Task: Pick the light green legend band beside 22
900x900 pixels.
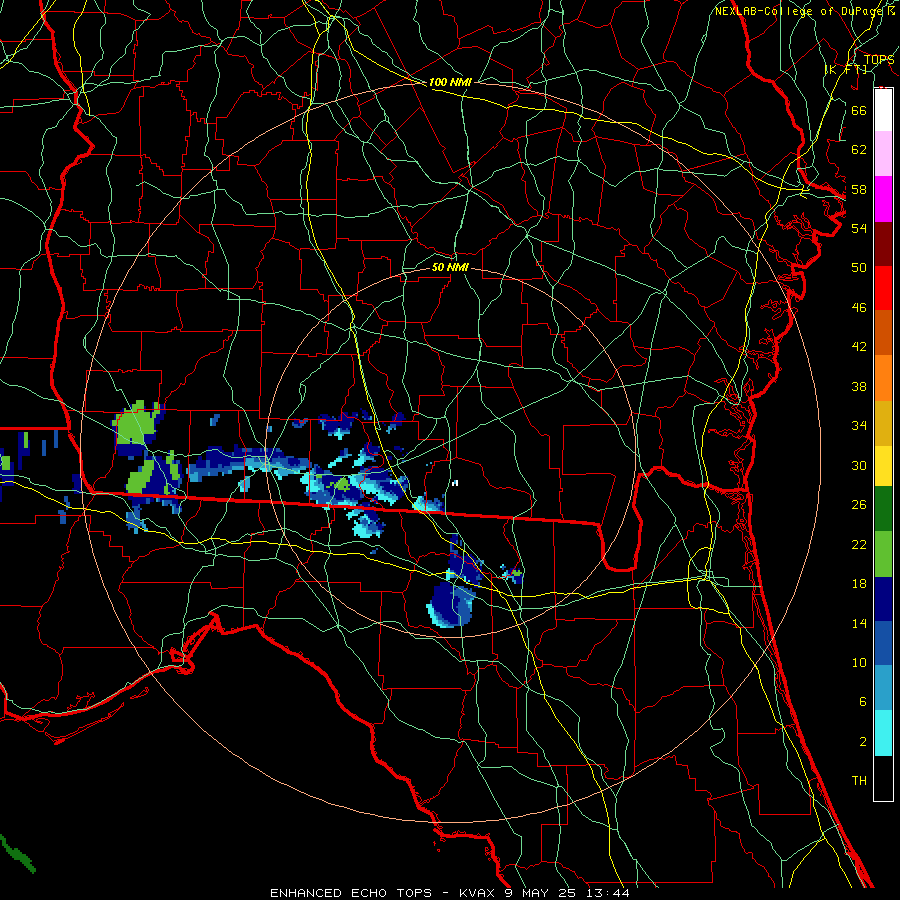Action: point(883,554)
